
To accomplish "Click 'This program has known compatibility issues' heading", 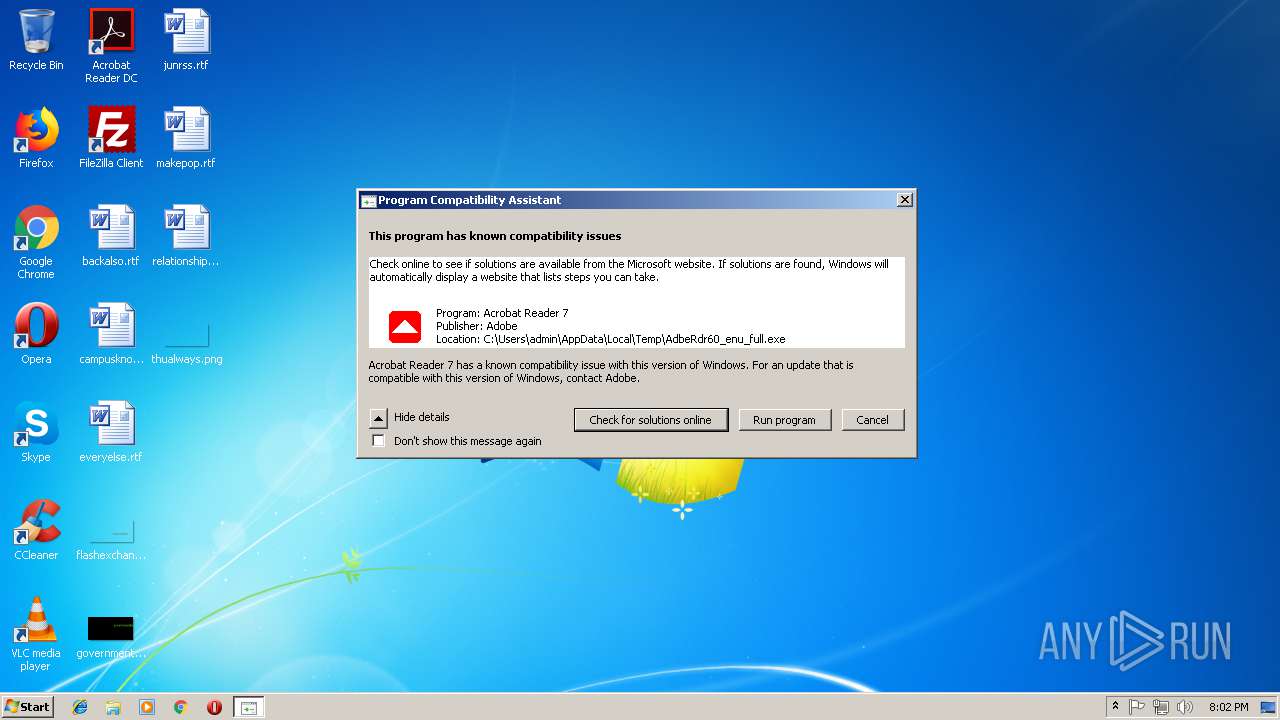I will (x=495, y=236).
